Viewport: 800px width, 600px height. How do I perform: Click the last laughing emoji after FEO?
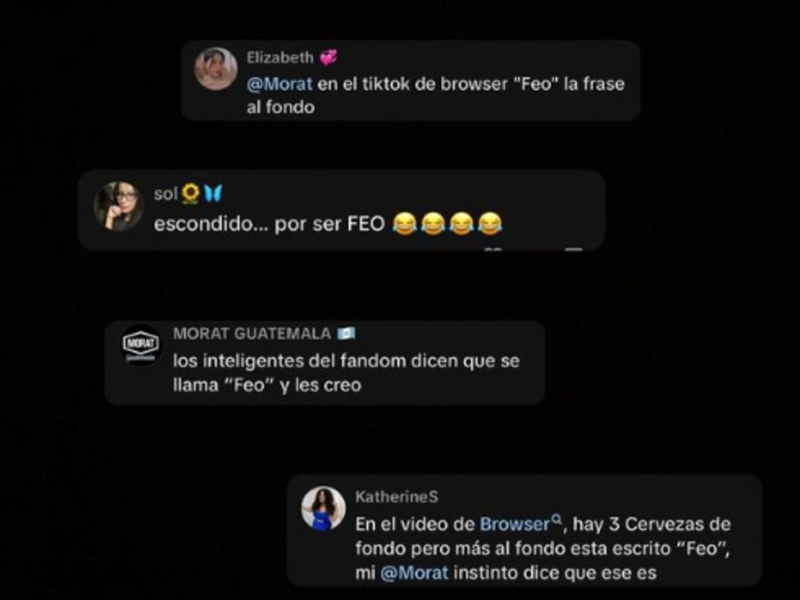click(489, 224)
